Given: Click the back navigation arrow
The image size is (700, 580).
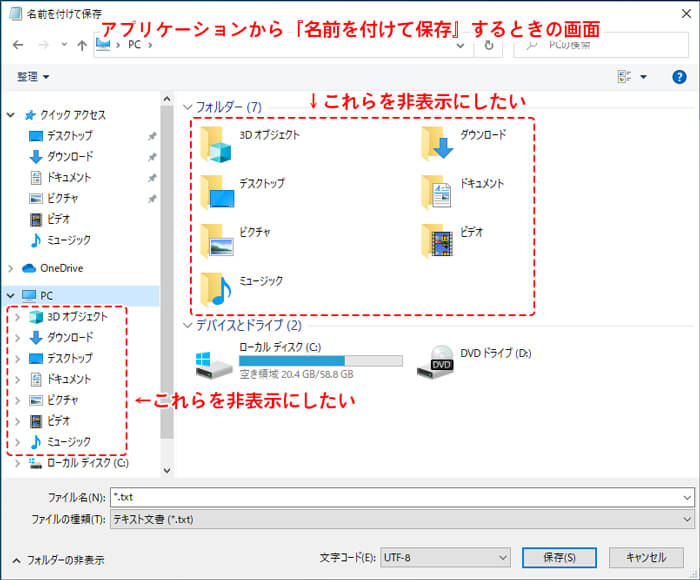Looking at the screenshot, I should (x=18, y=45).
